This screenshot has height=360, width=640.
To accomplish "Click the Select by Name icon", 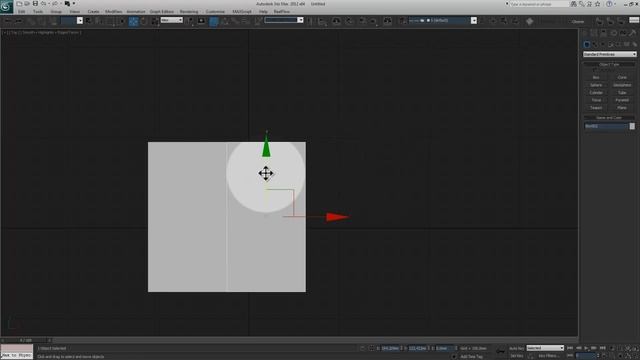I will [99, 21].
